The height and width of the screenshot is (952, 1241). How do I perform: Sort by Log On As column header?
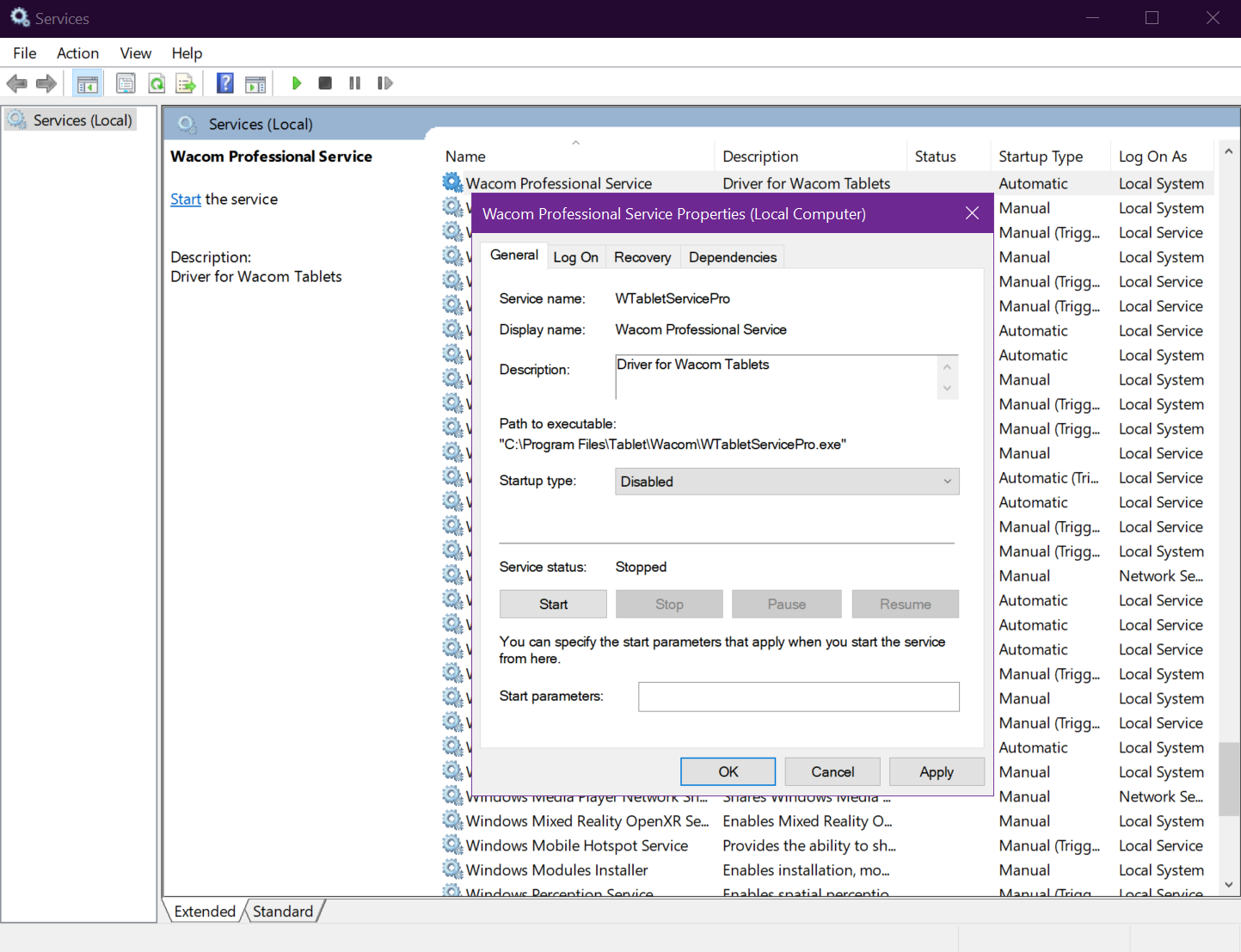[x=1163, y=157]
